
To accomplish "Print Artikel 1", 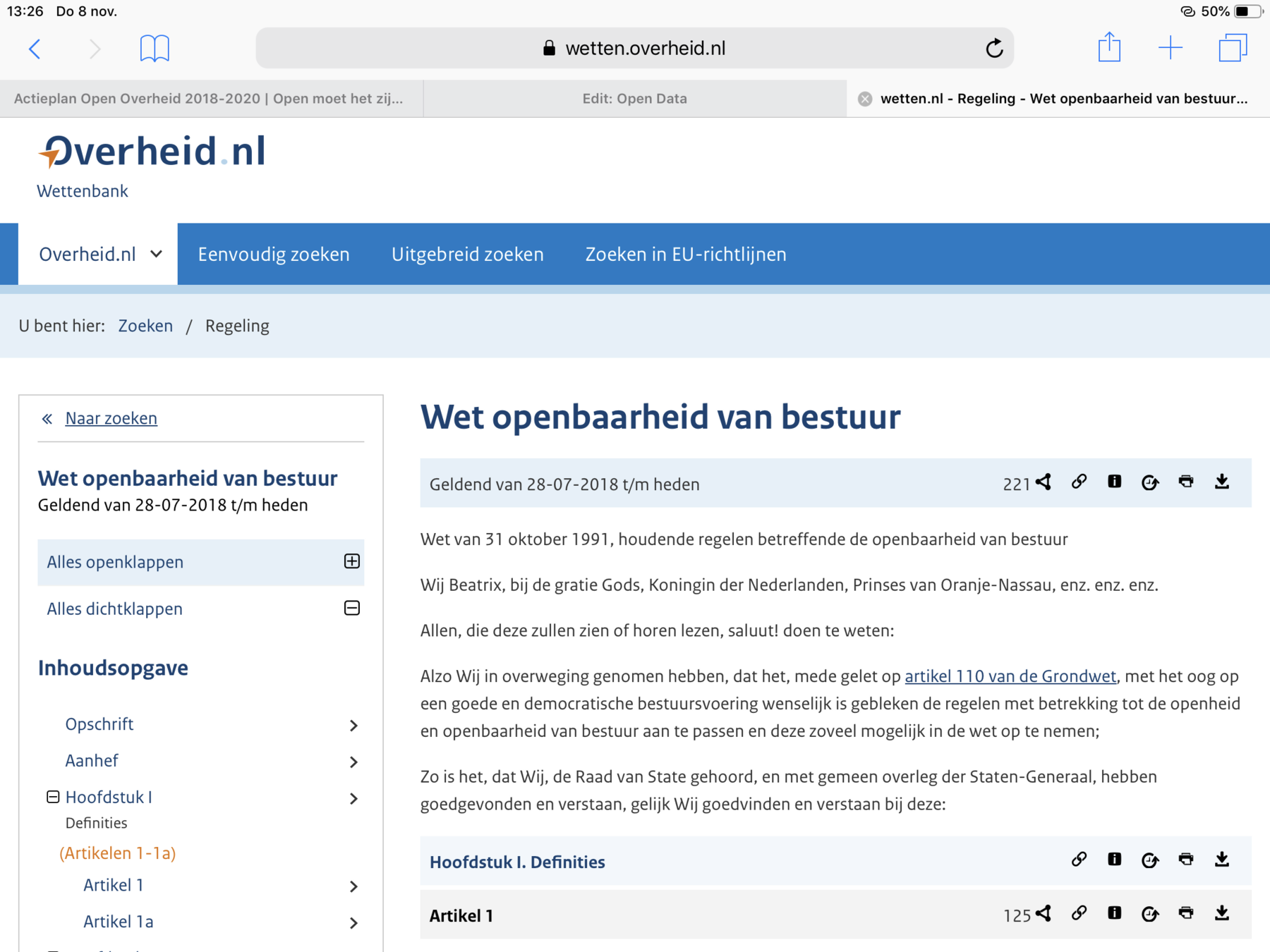I will [1186, 914].
